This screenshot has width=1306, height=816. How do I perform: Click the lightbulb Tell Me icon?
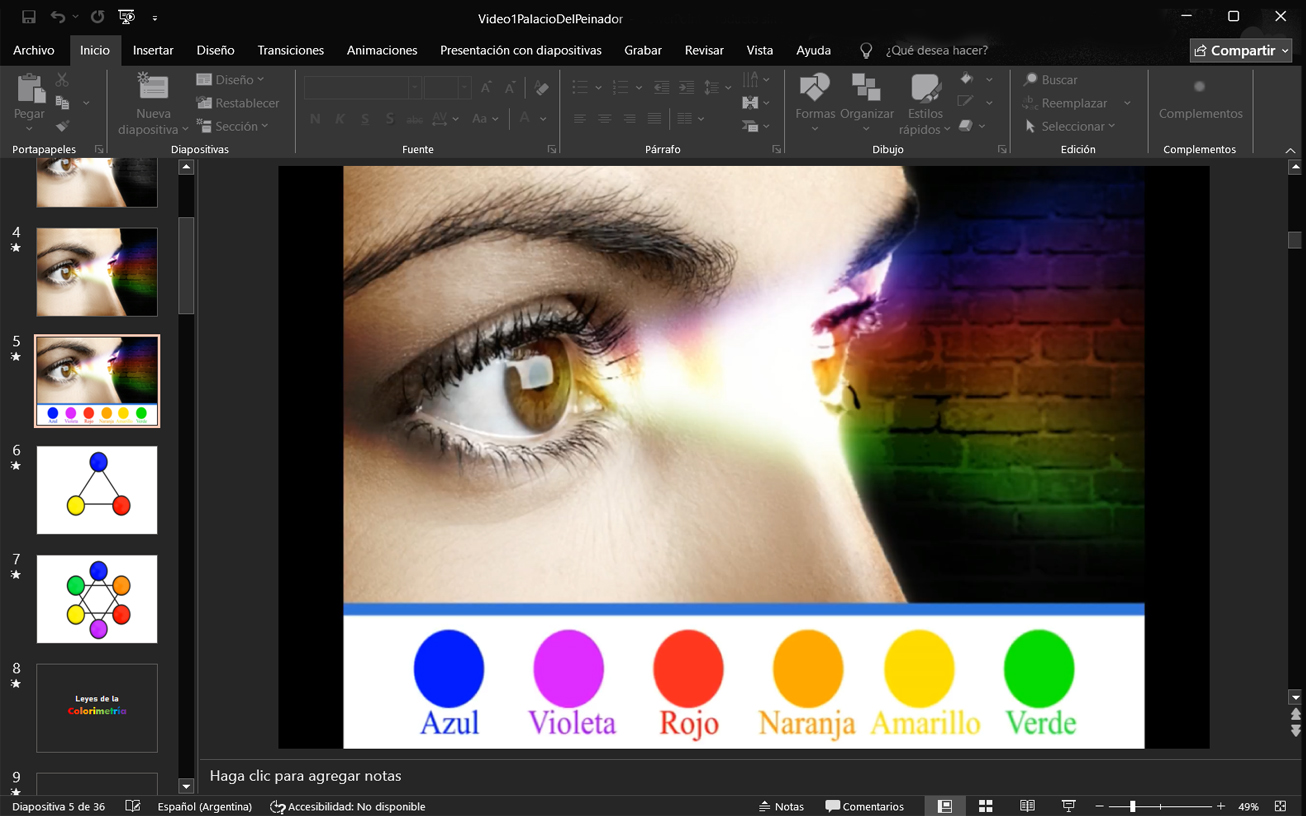pyautogui.click(x=866, y=50)
